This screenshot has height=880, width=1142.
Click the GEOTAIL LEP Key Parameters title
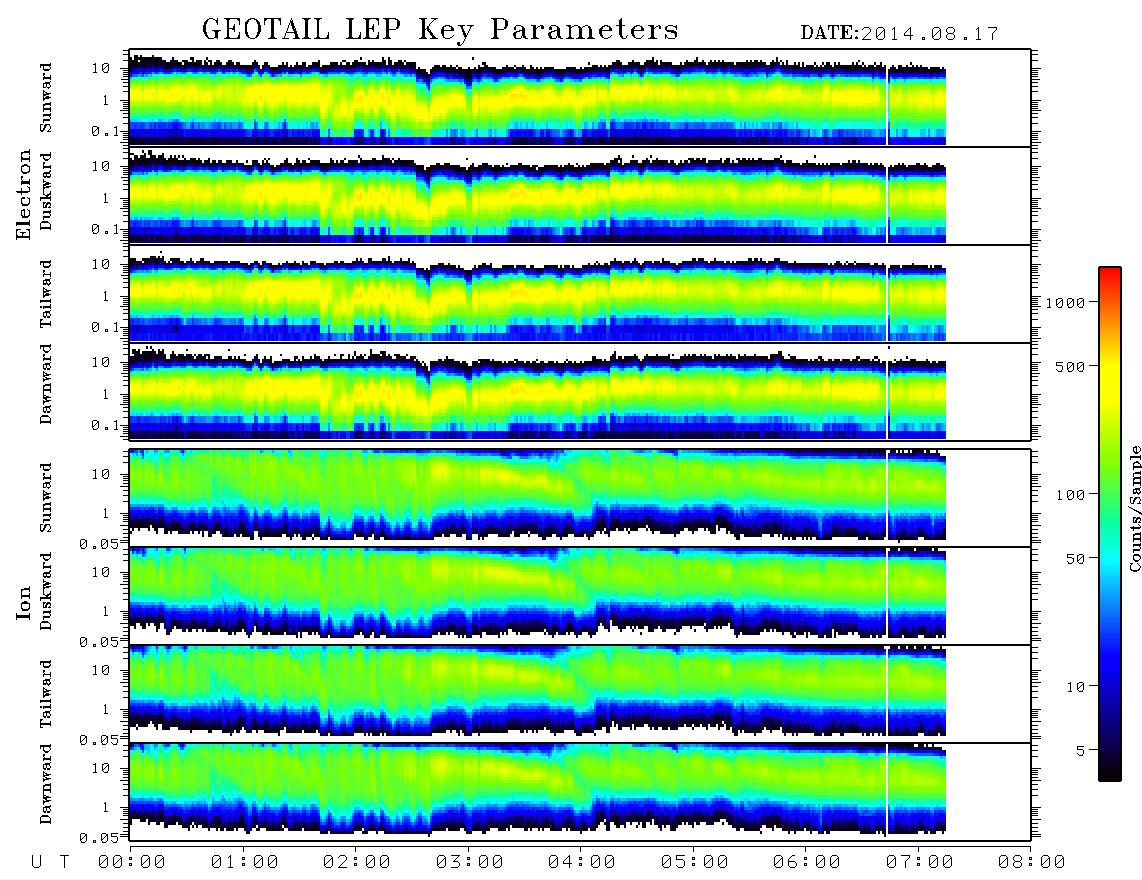(440, 30)
